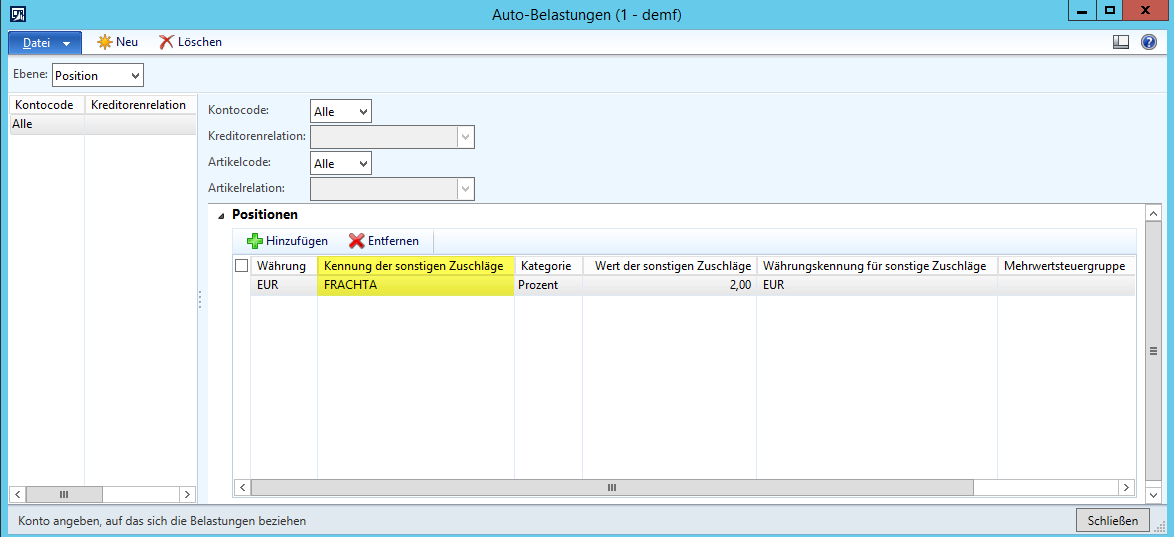Expand the Kontocode dropdown
Image resolution: width=1174 pixels, height=537 pixels.
click(x=341, y=111)
